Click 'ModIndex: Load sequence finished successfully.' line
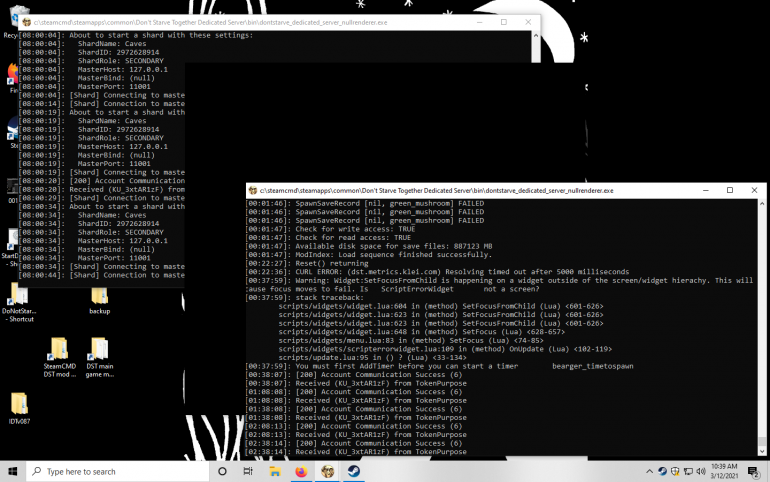The width and height of the screenshot is (770, 482). pos(368,255)
